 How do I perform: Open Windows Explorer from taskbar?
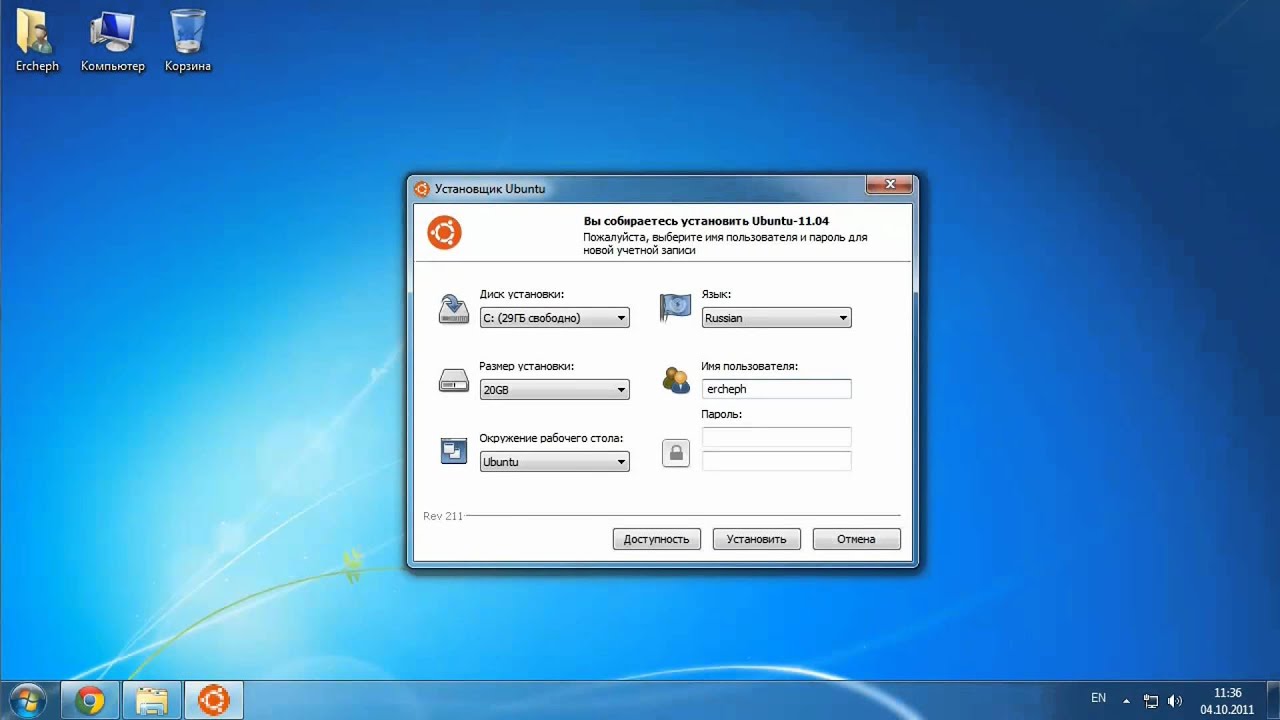point(152,700)
